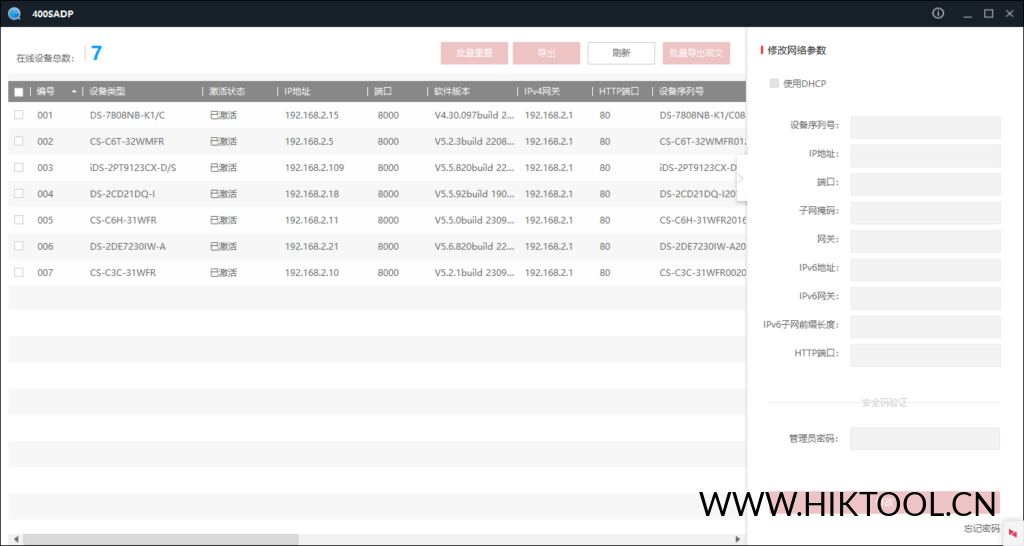This screenshot has height=546, width=1024.
Task: Click the 端口 input field in side panel
Action: coord(925,184)
